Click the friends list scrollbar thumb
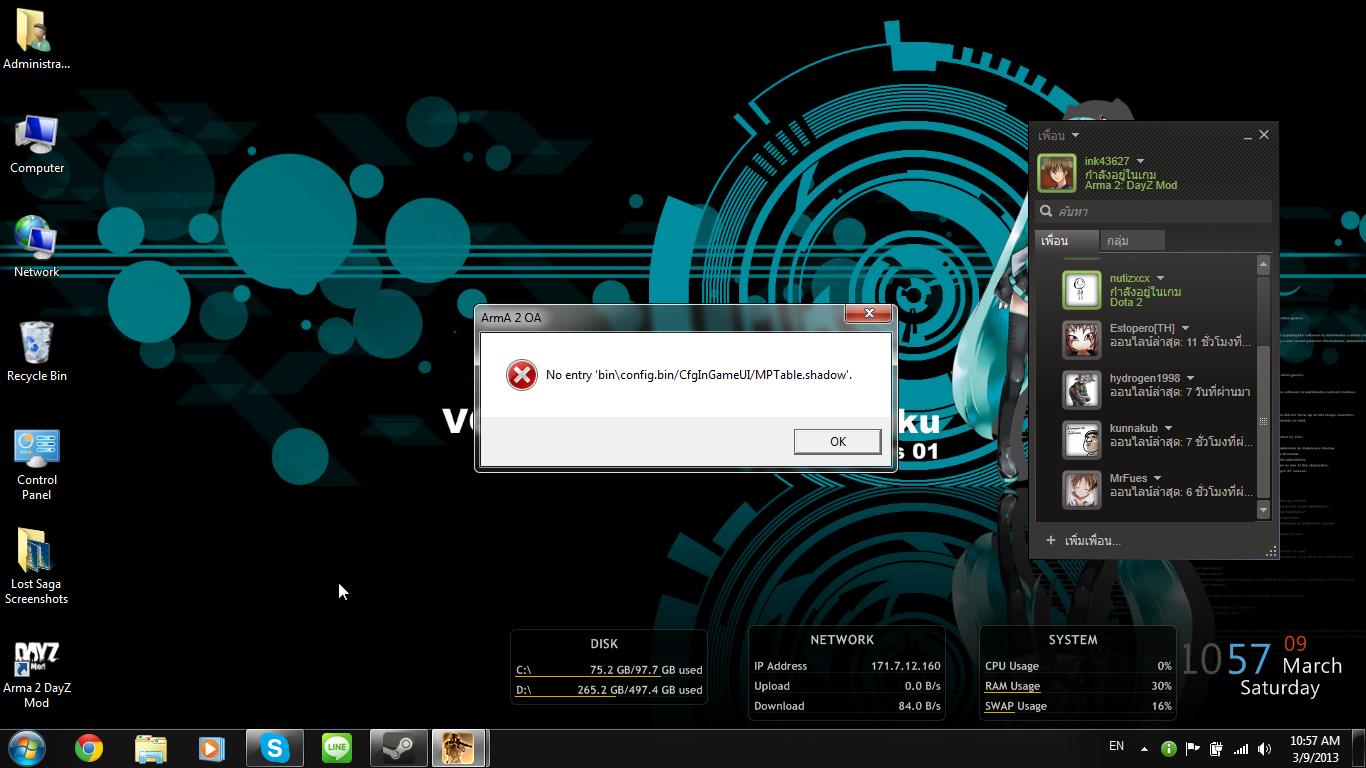Viewport: 1366px width, 768px height. tap(1263, 421)
